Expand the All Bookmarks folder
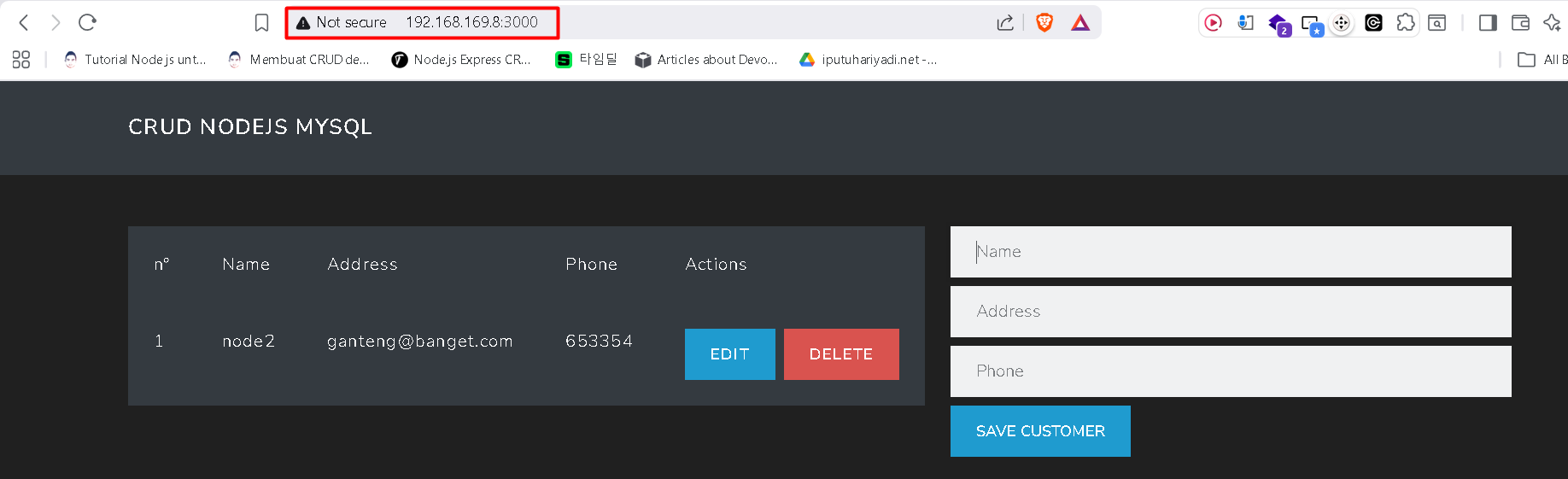 (1542, 60)
